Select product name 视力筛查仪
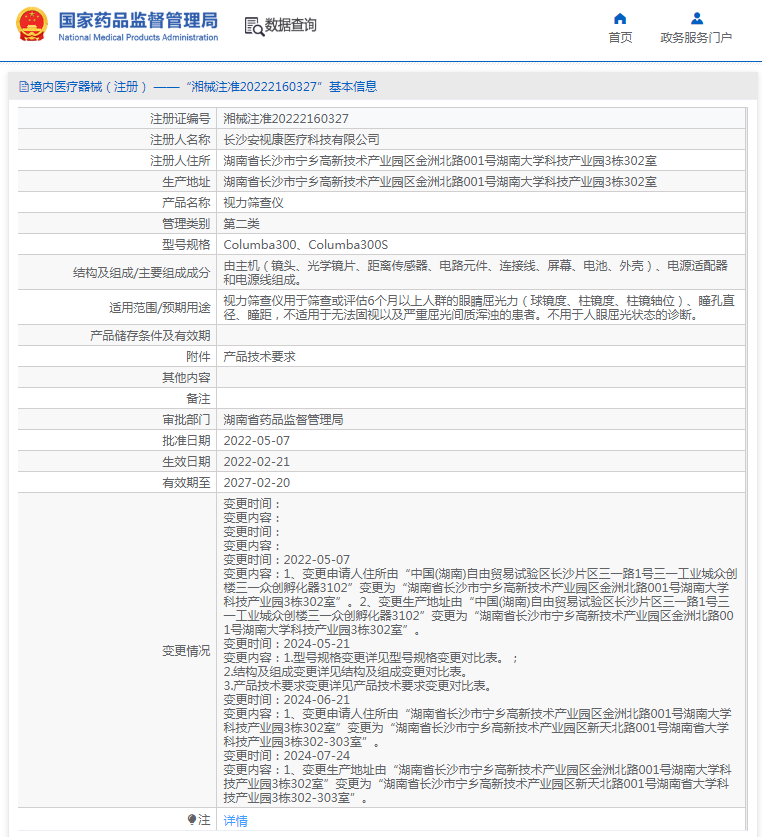 (253, 203)
